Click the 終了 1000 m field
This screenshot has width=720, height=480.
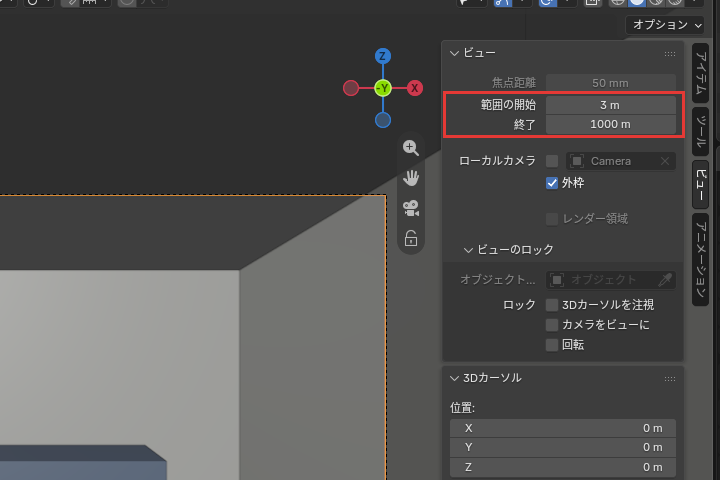611,124
